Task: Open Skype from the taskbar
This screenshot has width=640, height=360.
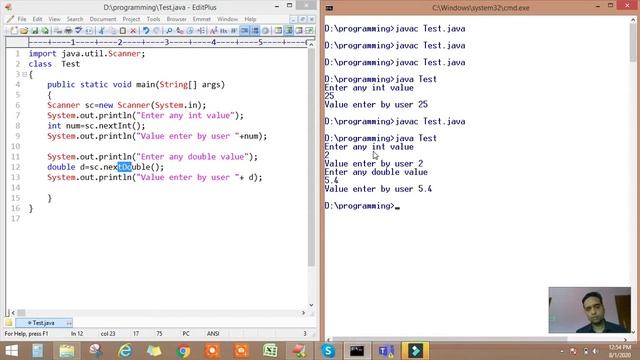Action: pos(328,351)
